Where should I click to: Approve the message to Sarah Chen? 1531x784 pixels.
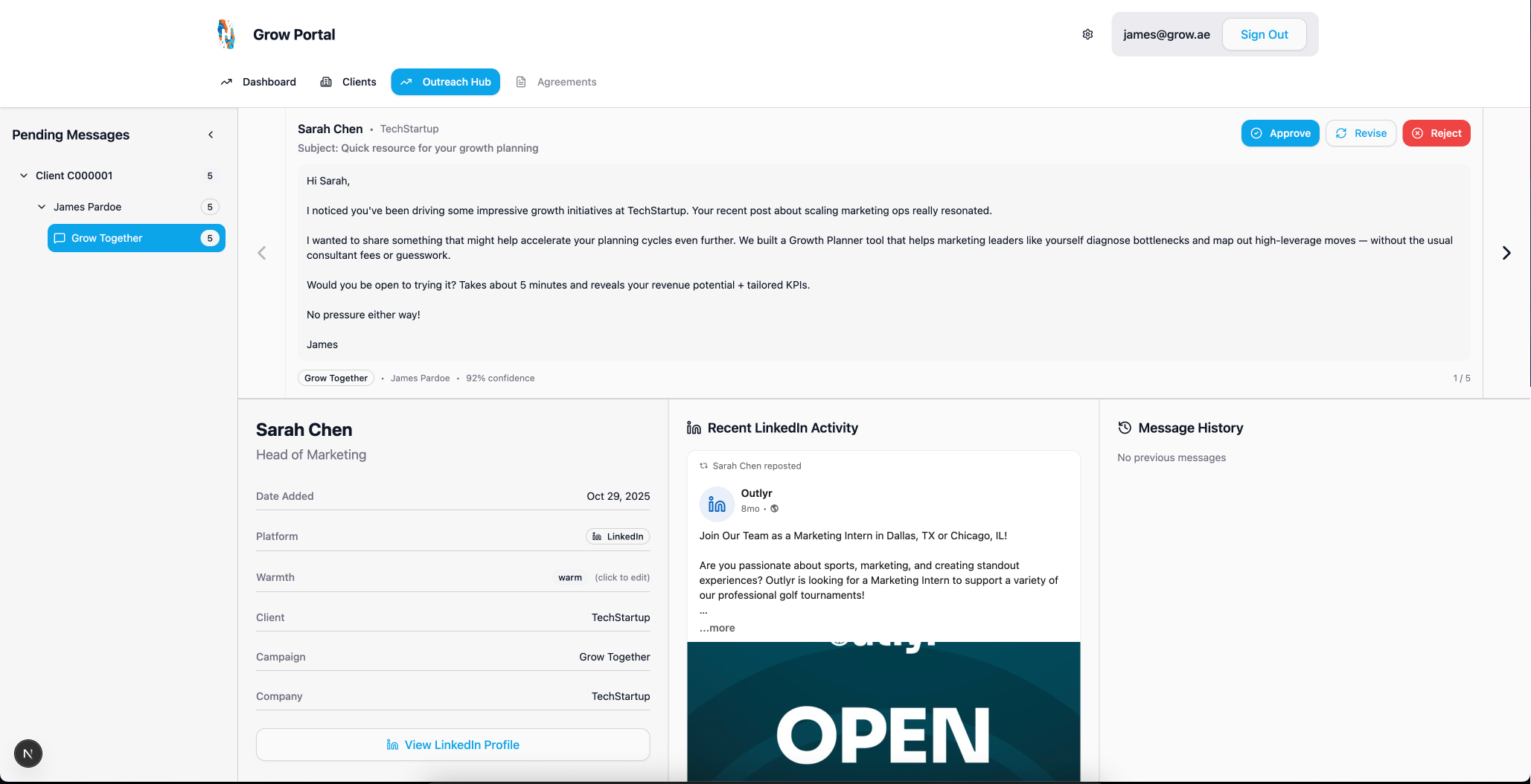1279,133
